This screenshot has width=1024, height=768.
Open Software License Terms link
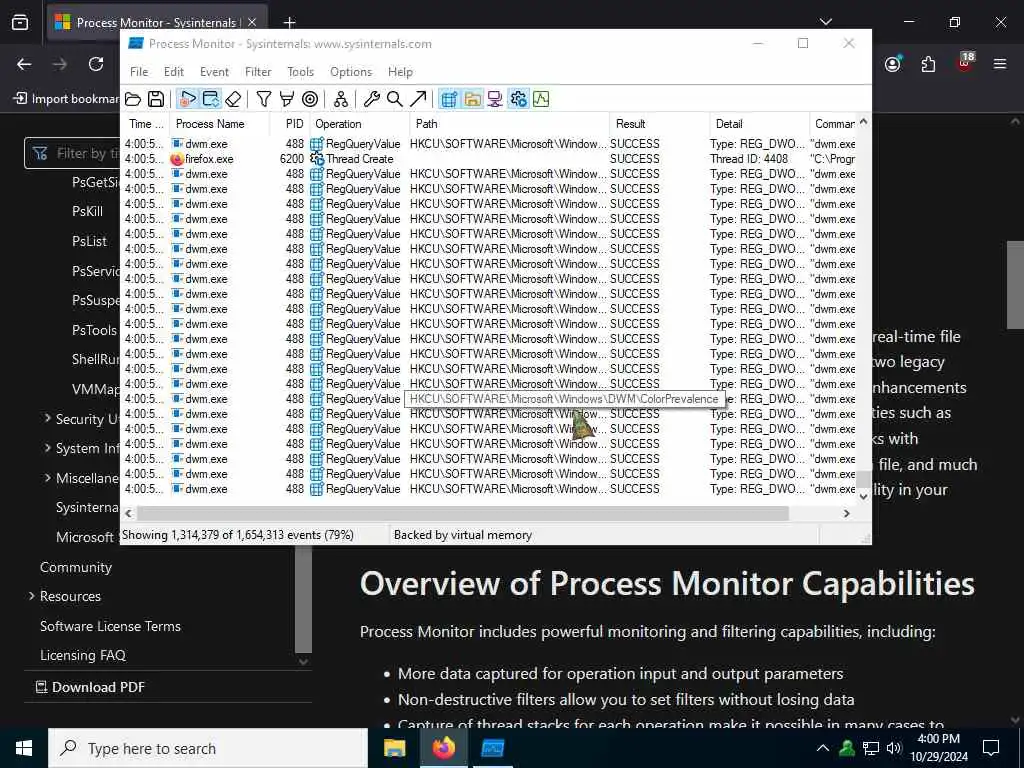click(x=110, y=626)
